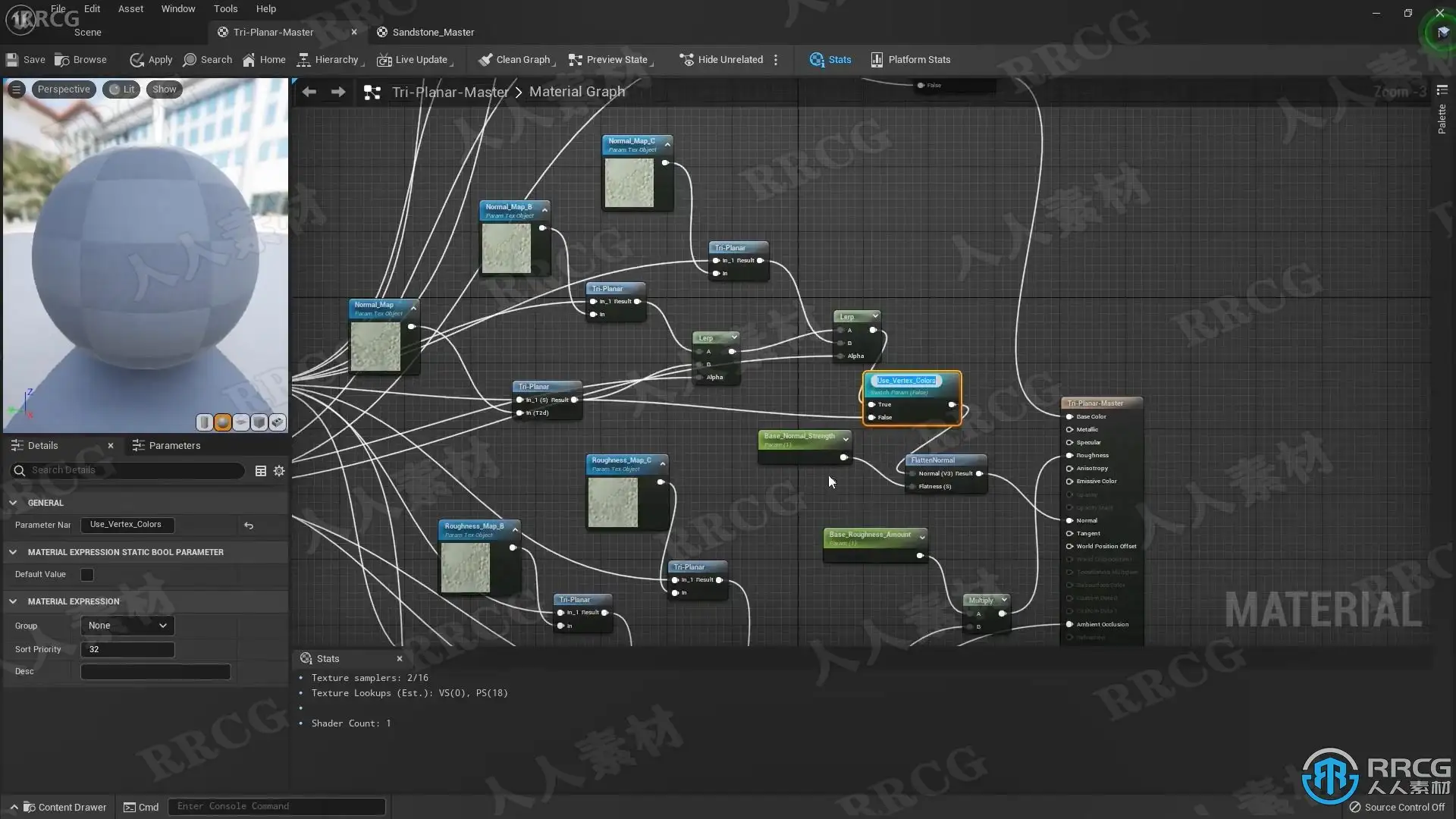Open the Group dropdown set to None
The width and height of the screenshot is (1456, 819).
[127, 626]
